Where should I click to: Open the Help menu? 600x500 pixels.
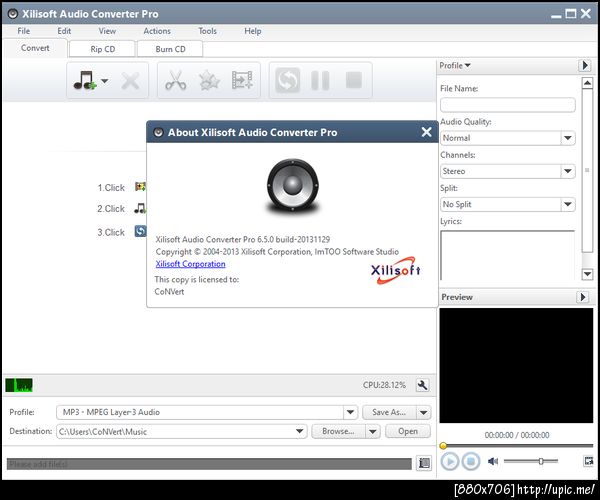pyautogui.click(x=253, y=31)
